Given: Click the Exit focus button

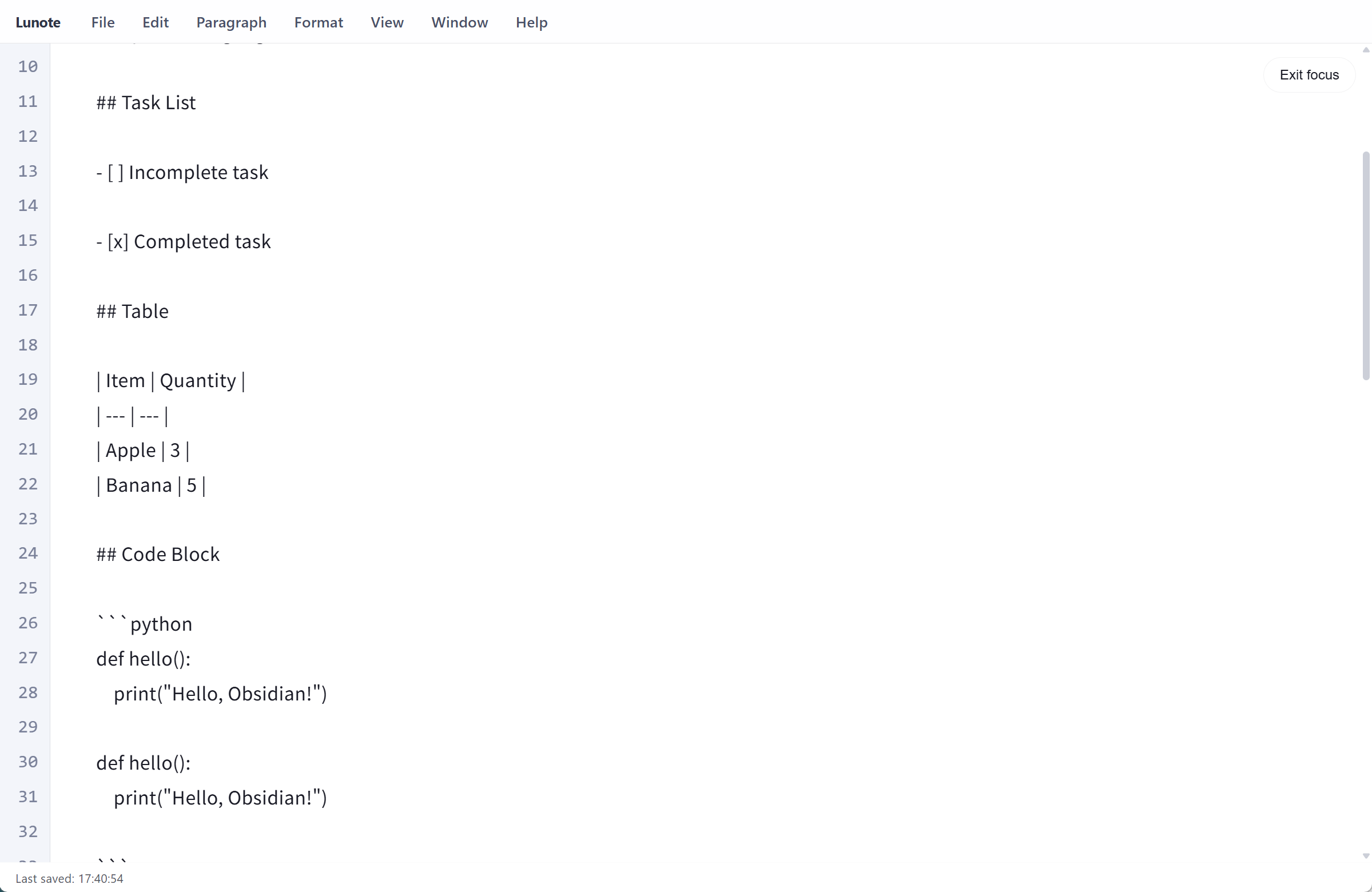Looking at the screenshot, I should click(x=1309, y=75).
